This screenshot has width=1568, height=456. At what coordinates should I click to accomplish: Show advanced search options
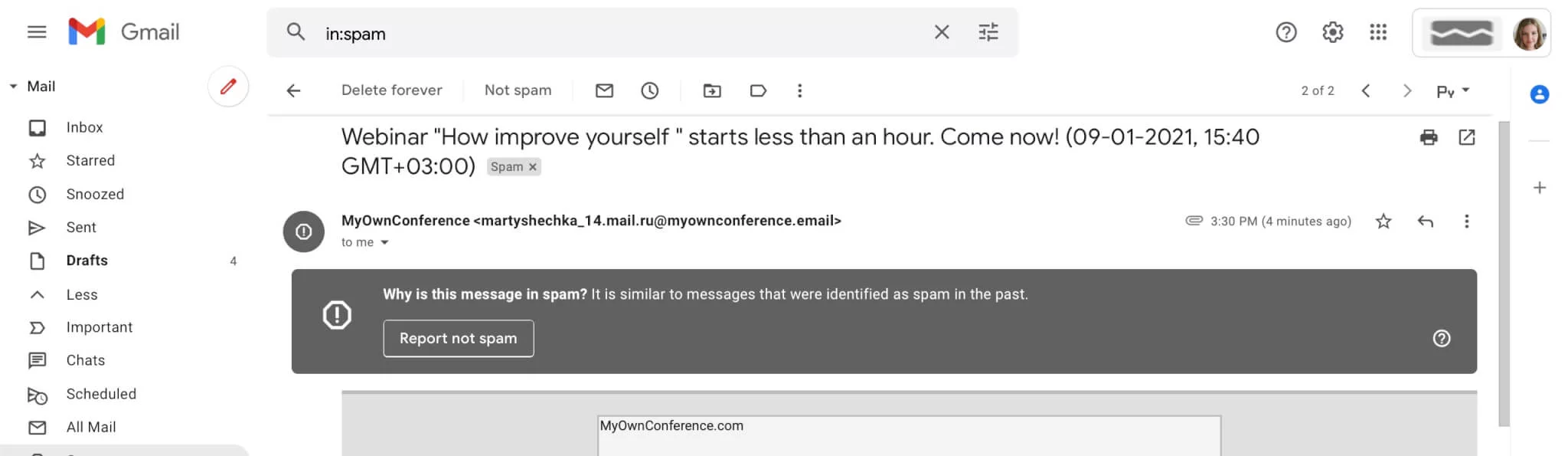(988, 32)
